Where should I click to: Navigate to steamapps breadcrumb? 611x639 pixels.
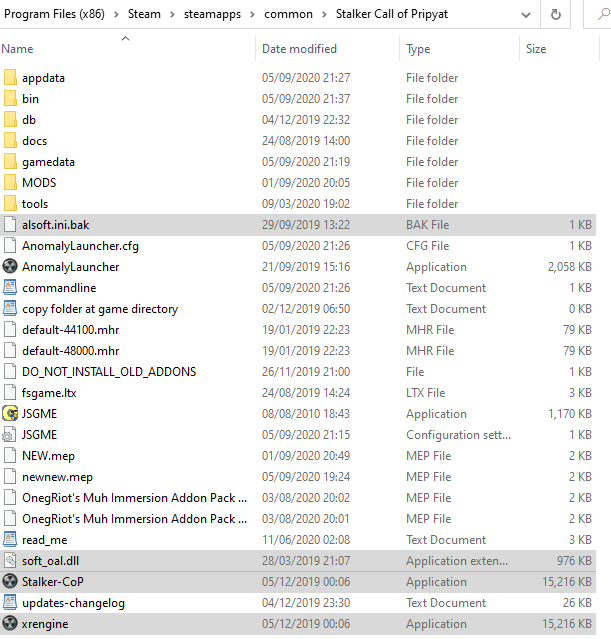(x=212, y=14)
